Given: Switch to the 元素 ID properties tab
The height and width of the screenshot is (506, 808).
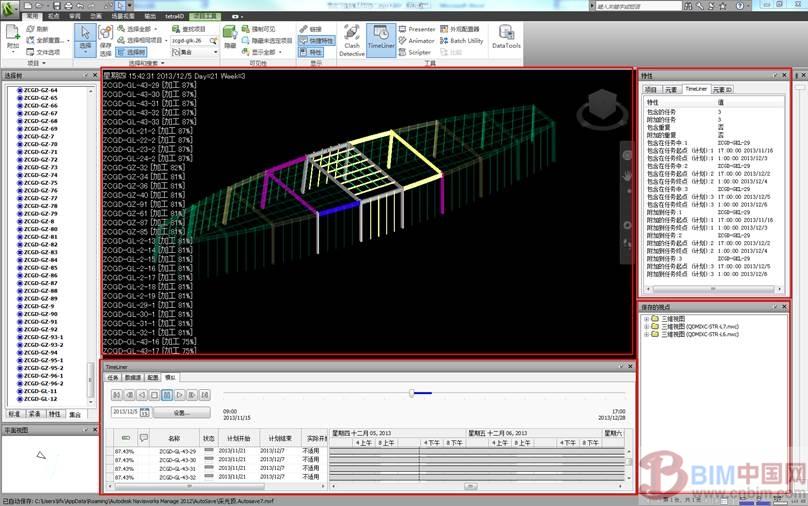Looking at the screenshot, I should click(x=723, y=89).
